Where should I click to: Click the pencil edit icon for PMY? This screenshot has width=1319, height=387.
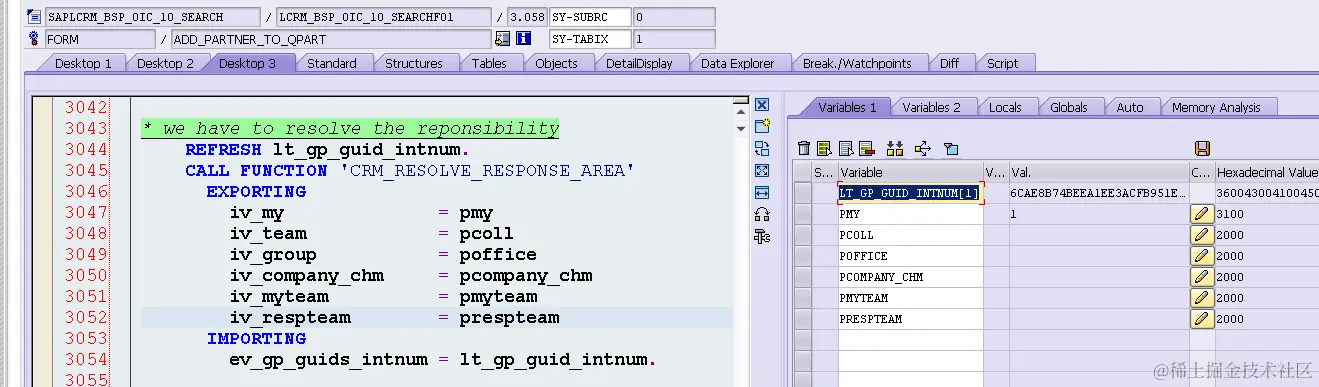point(1201,214)
